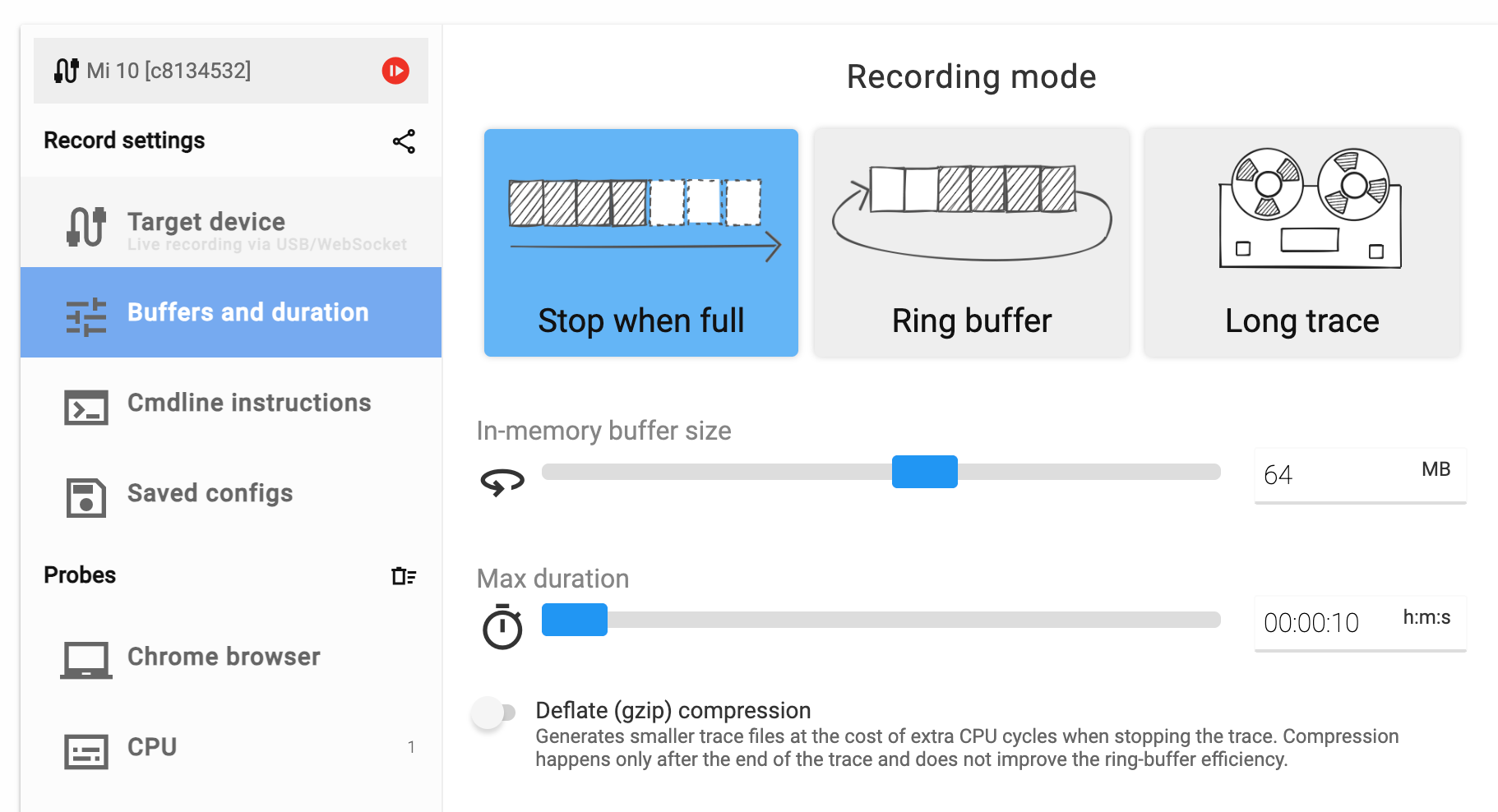1498x812 pixels.
Task: Click the Saved configs floppy disk icon
Action: [x=86, y=497]
